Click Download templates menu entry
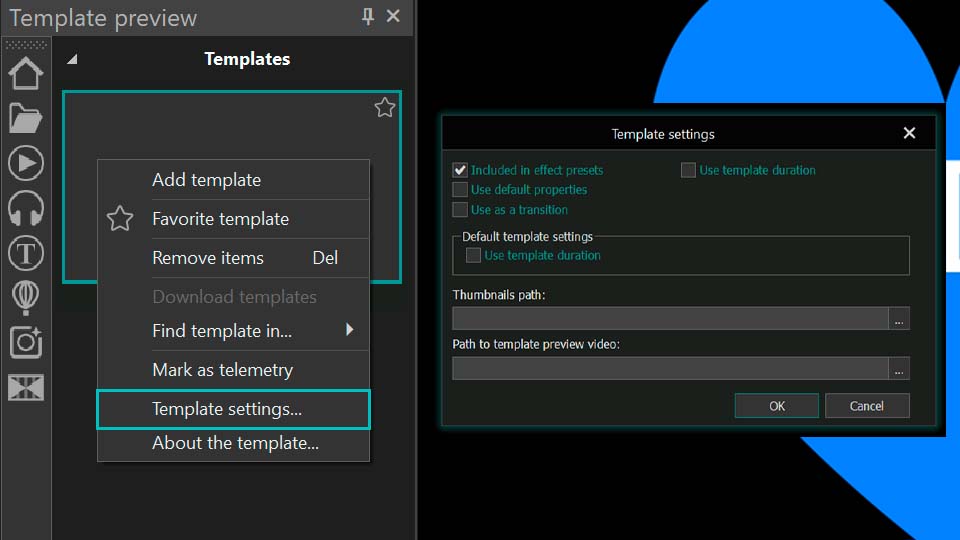Screen dimensions: 960x540 coord(233,297)
